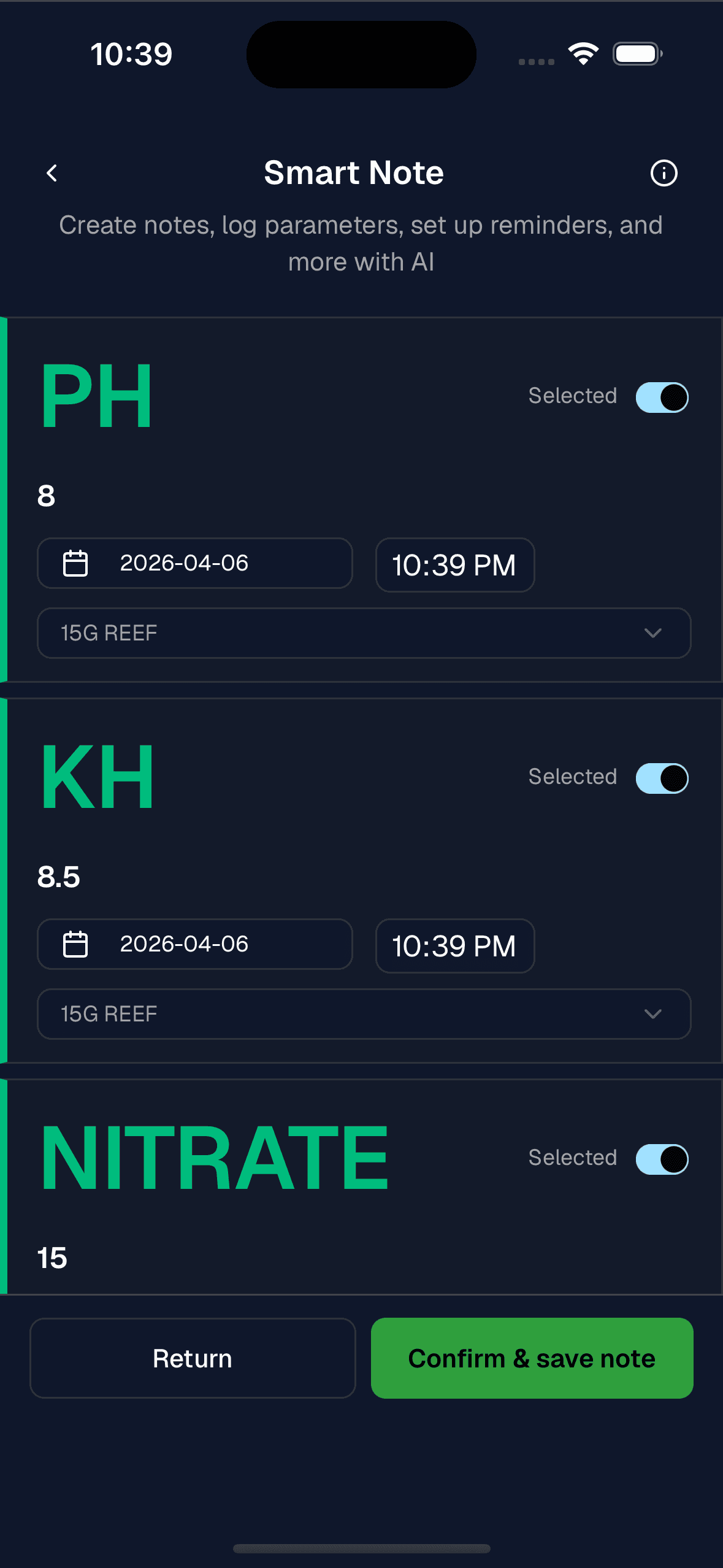Open the KH 15G REEF tank dropdown
723x1568 pixels.
(364, 1014)
